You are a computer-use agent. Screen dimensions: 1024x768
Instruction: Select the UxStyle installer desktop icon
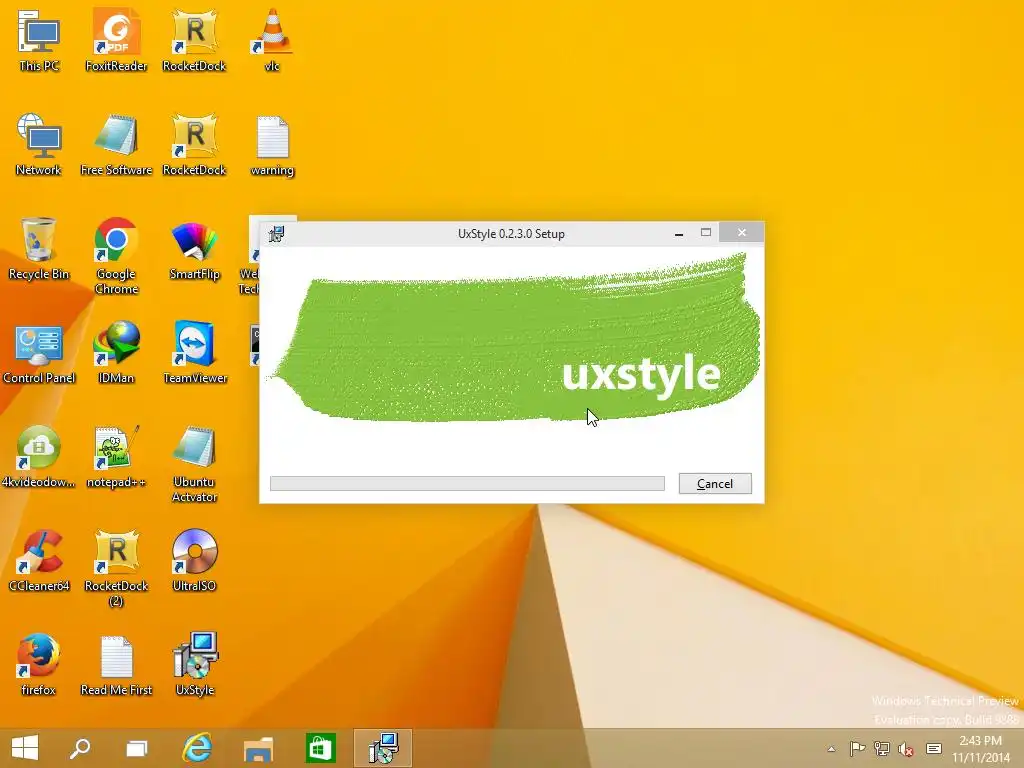click(194, 664)
